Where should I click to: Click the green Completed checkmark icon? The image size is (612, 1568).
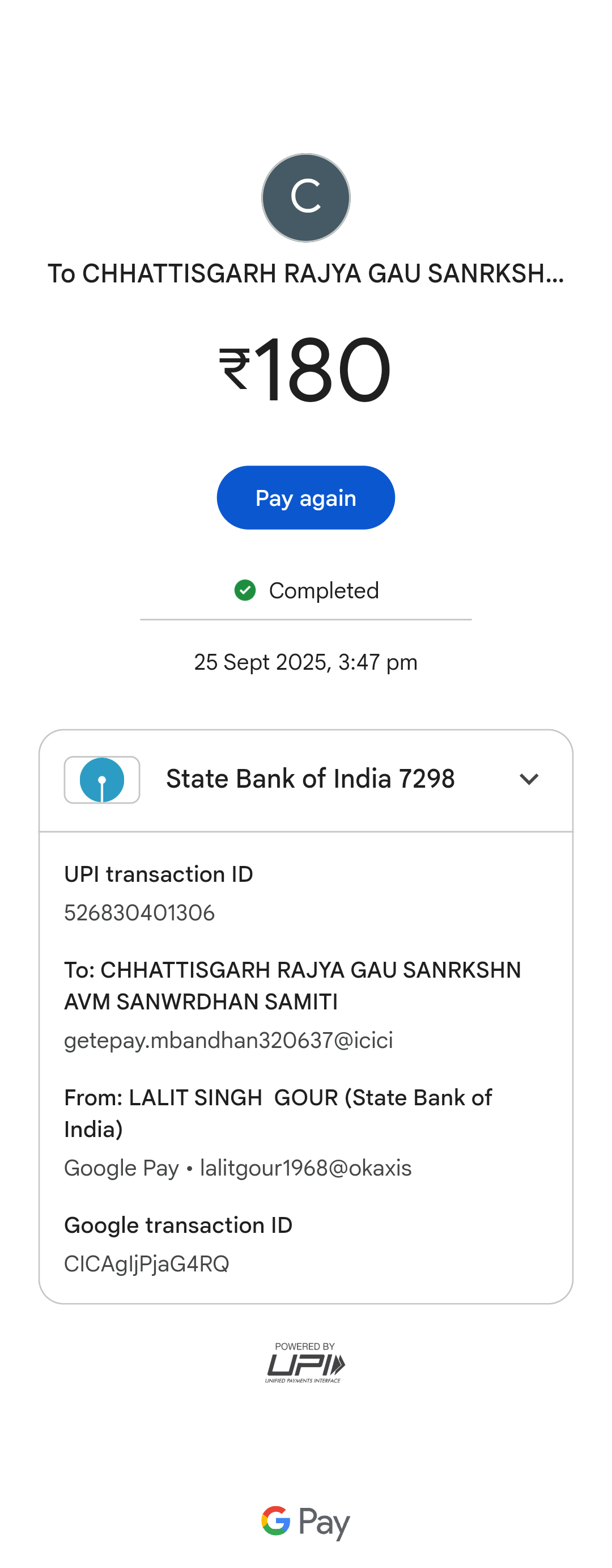(245, 590)
